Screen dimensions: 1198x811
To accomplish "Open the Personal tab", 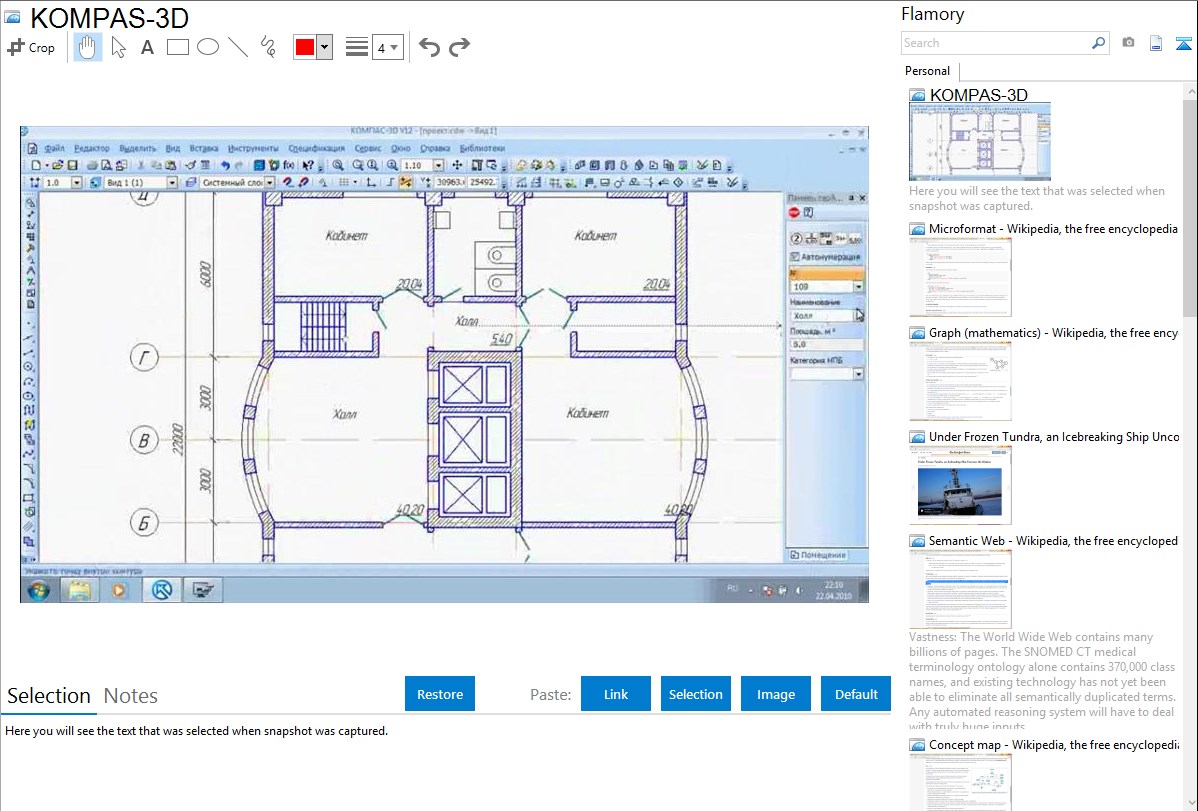I will click(927, 71).
